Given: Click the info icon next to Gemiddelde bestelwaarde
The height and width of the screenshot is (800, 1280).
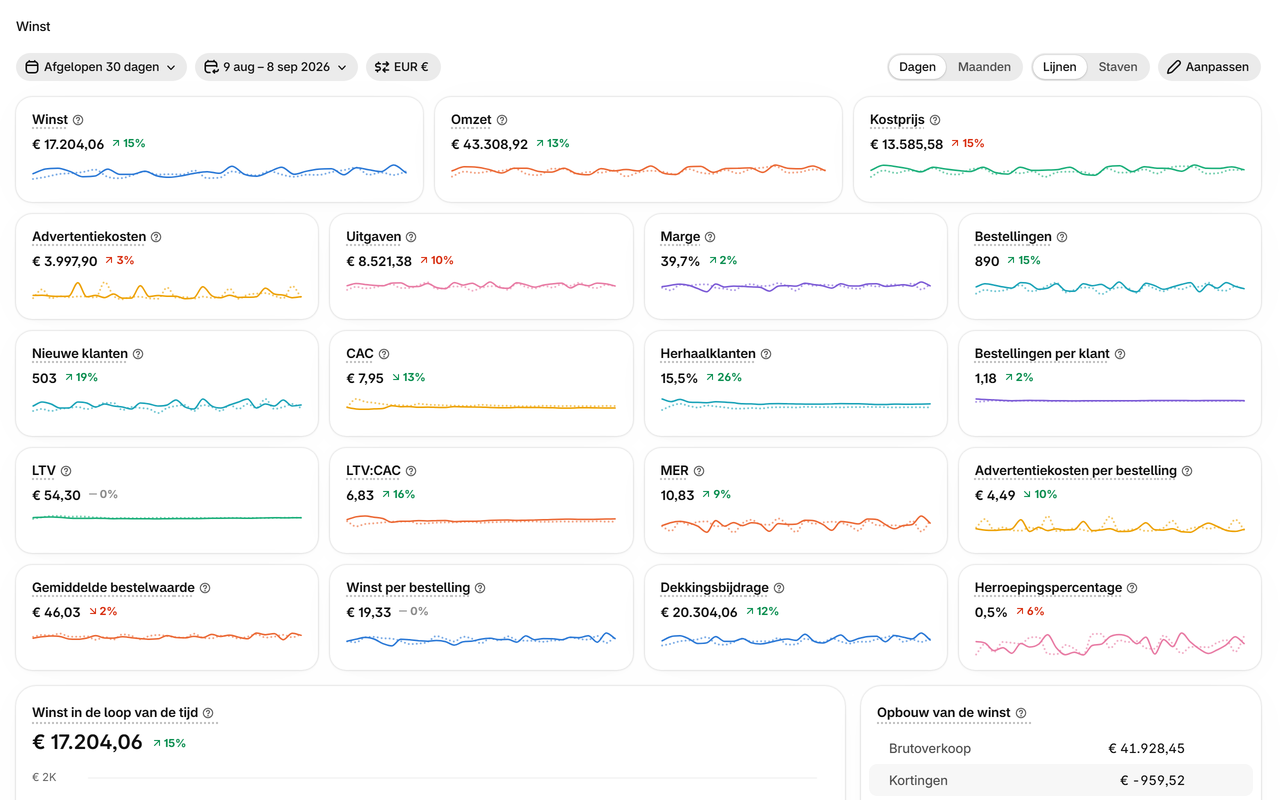Looking at the screenshot, I should (x=205, y=588).
